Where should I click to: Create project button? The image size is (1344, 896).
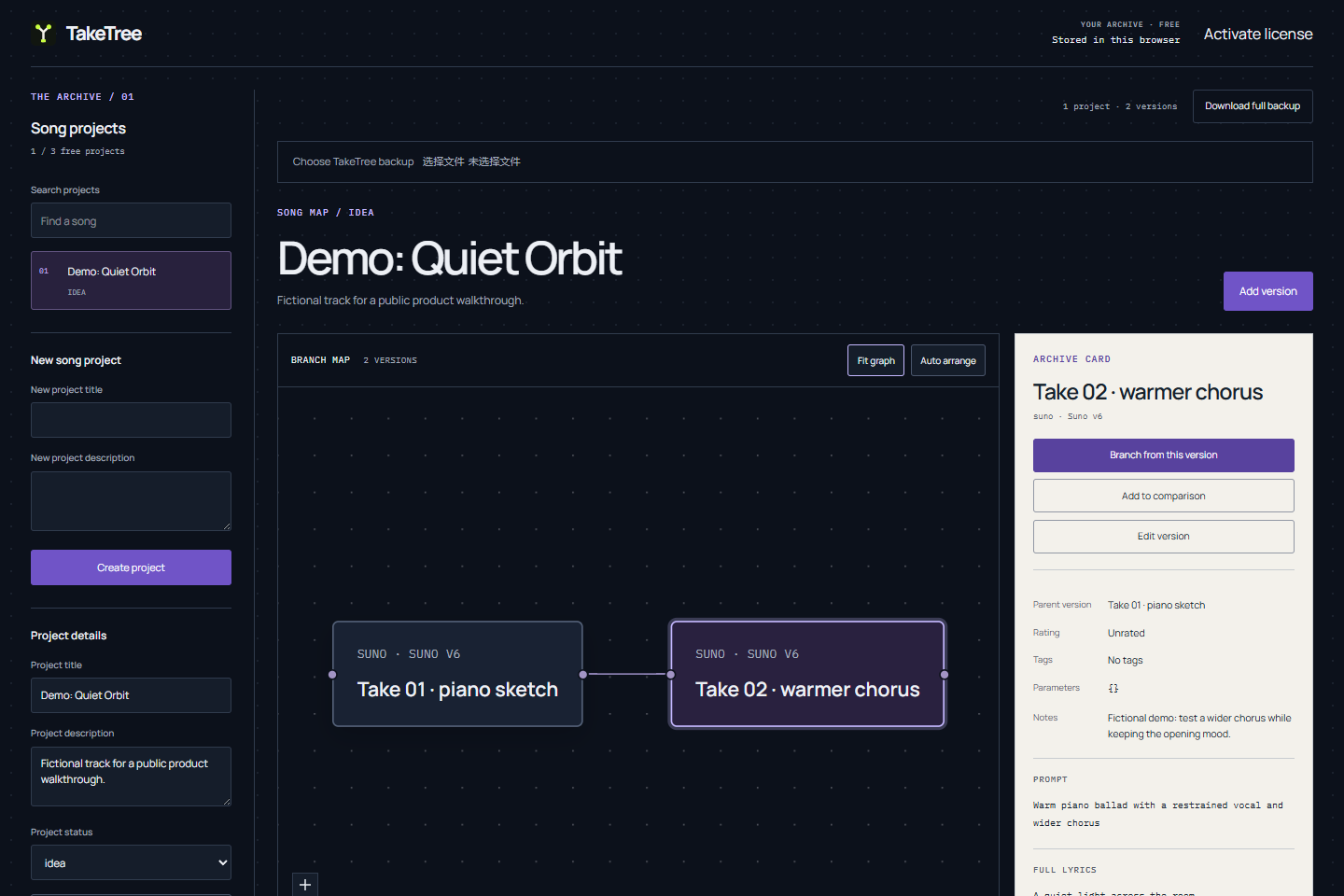131,567
